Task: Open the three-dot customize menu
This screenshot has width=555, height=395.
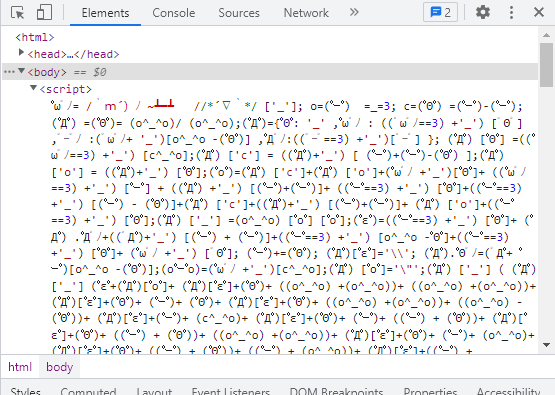Action: coord(511,12)
